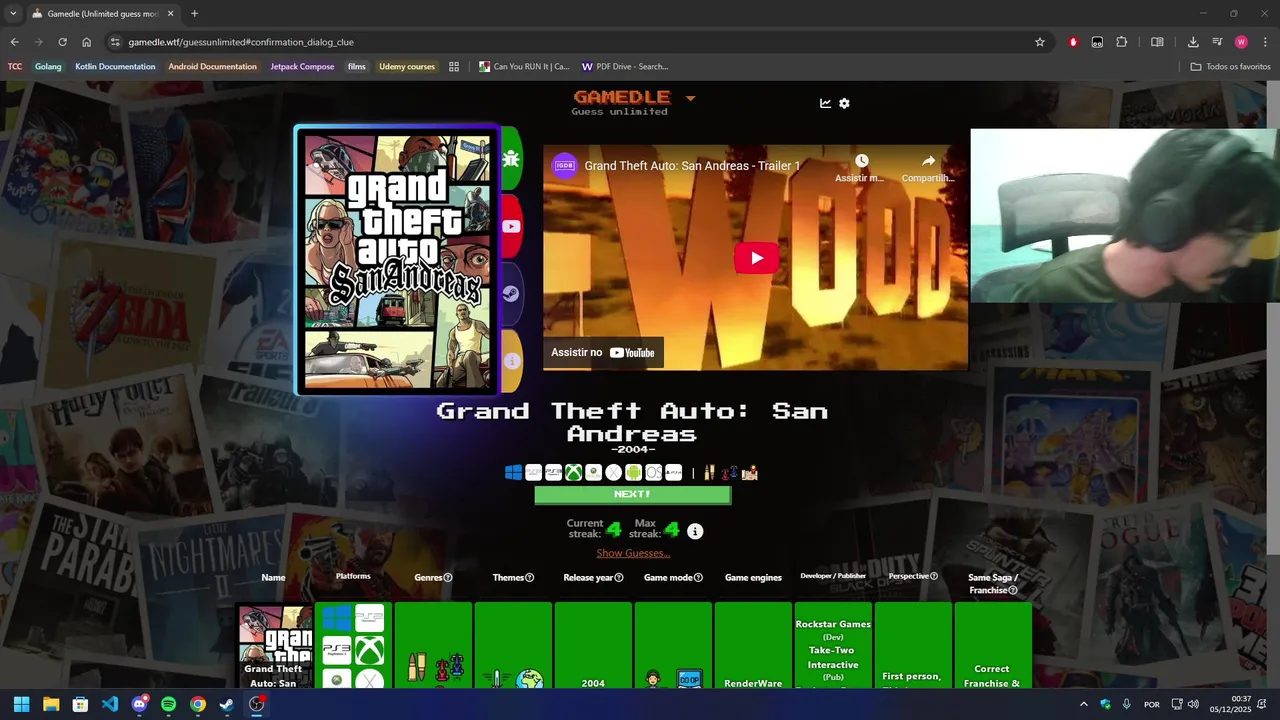Click the Themes help question mark
The height and width of the screenshot is (720, 1280).
[530, 577]
